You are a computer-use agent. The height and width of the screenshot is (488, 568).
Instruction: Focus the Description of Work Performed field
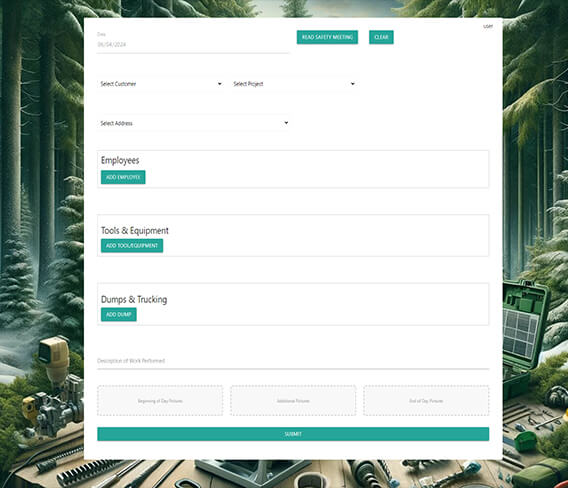293,361
